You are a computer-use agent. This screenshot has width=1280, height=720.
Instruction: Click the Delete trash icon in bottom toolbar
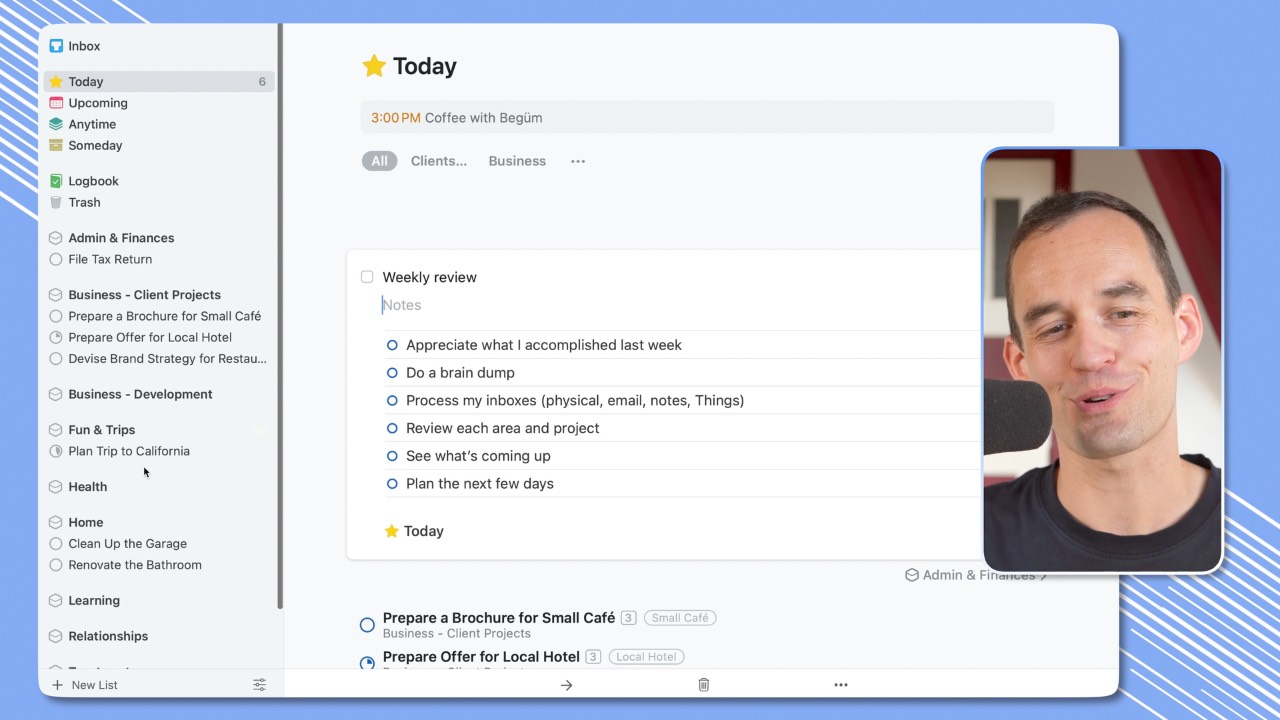704,685
